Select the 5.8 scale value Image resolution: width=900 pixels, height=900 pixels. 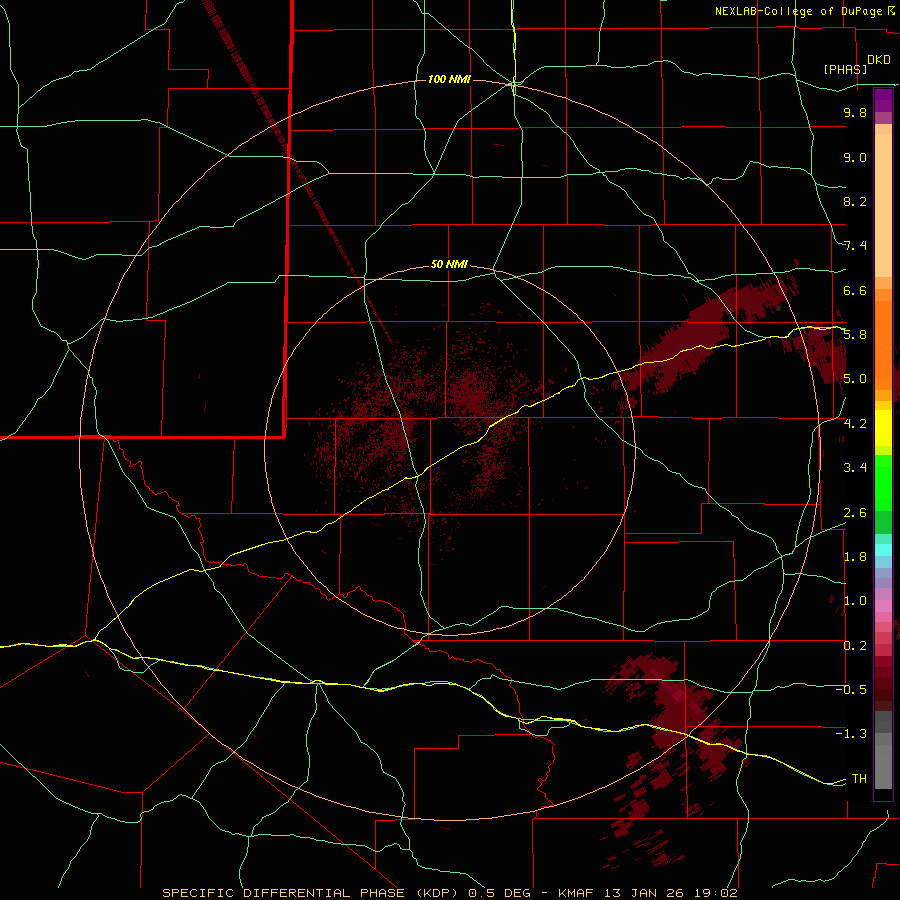(855, 335)
